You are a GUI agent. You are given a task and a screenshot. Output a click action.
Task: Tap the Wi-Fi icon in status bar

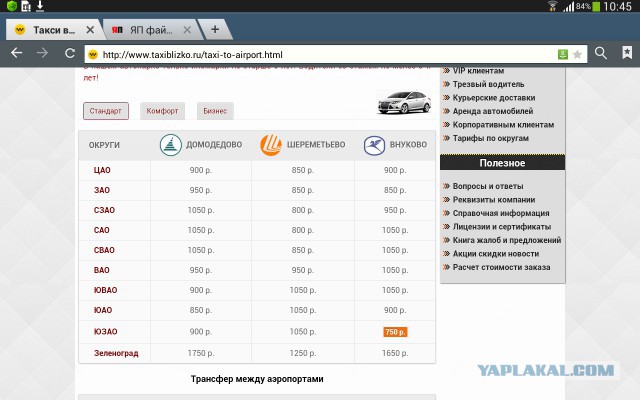tap(553, 6)
